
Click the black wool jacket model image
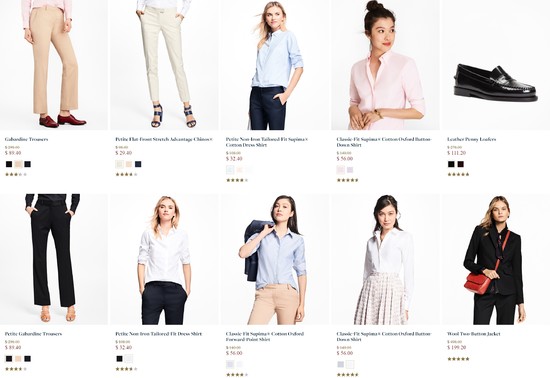496,259
